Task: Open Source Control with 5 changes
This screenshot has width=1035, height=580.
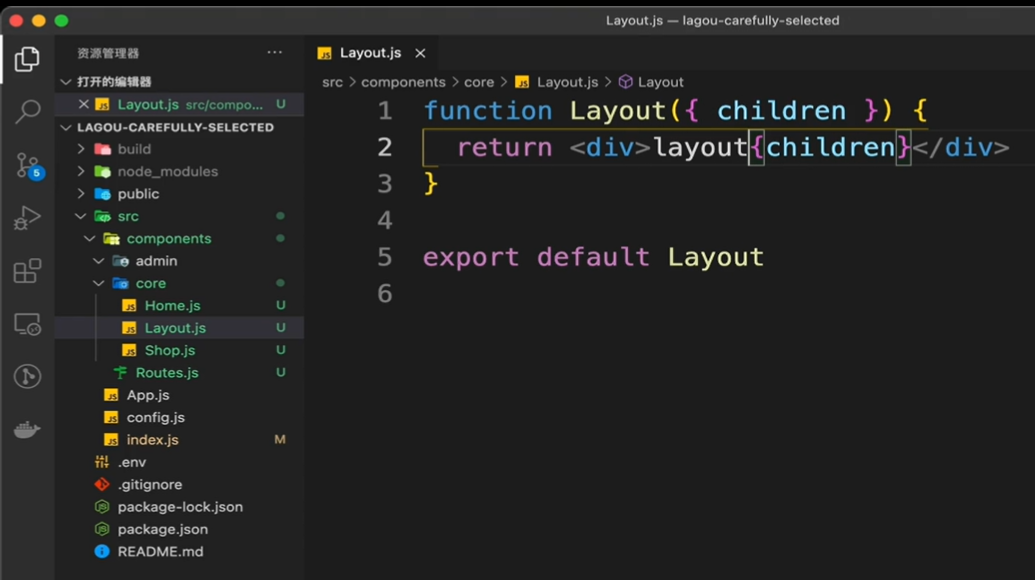Action: [27, 165]
